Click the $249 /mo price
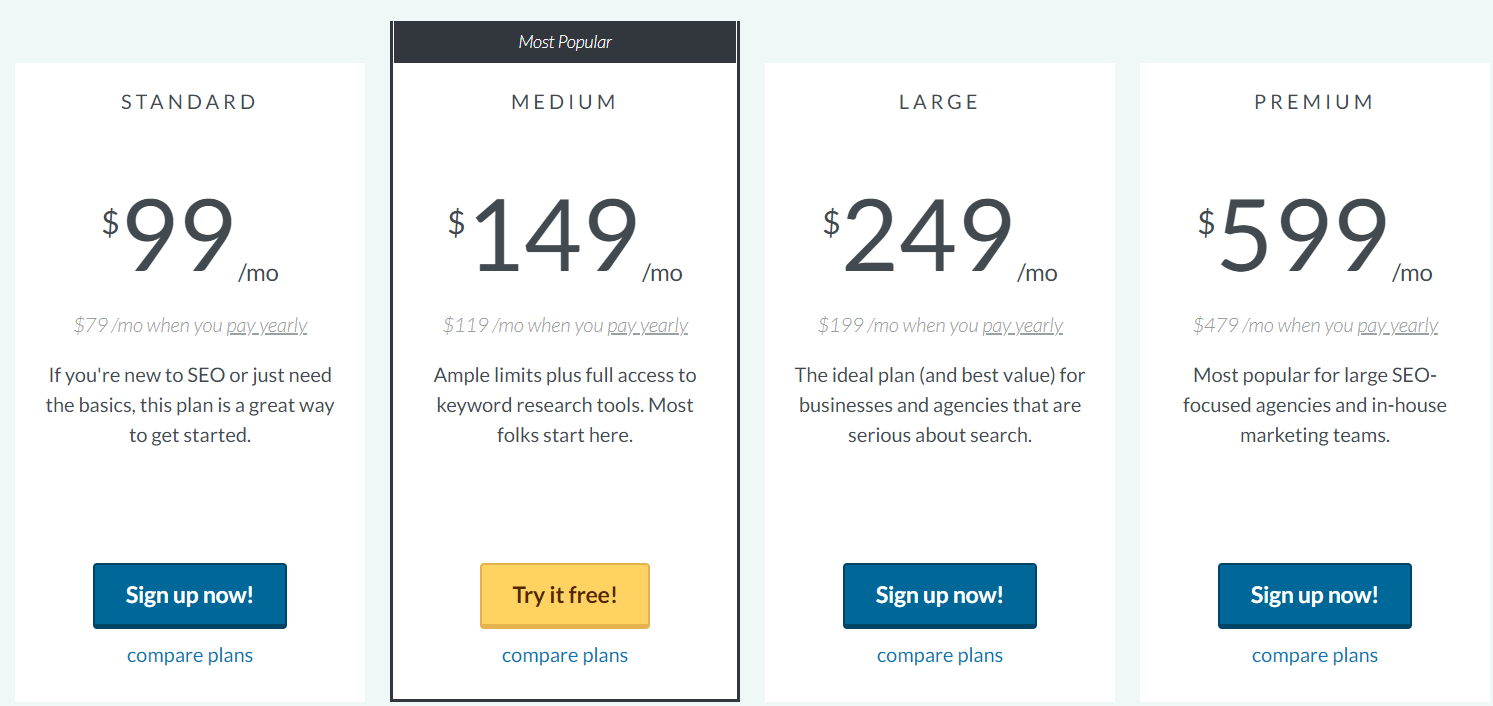Image resolution: width=1493 pixels, height=706 pixels. pos(930,238)
